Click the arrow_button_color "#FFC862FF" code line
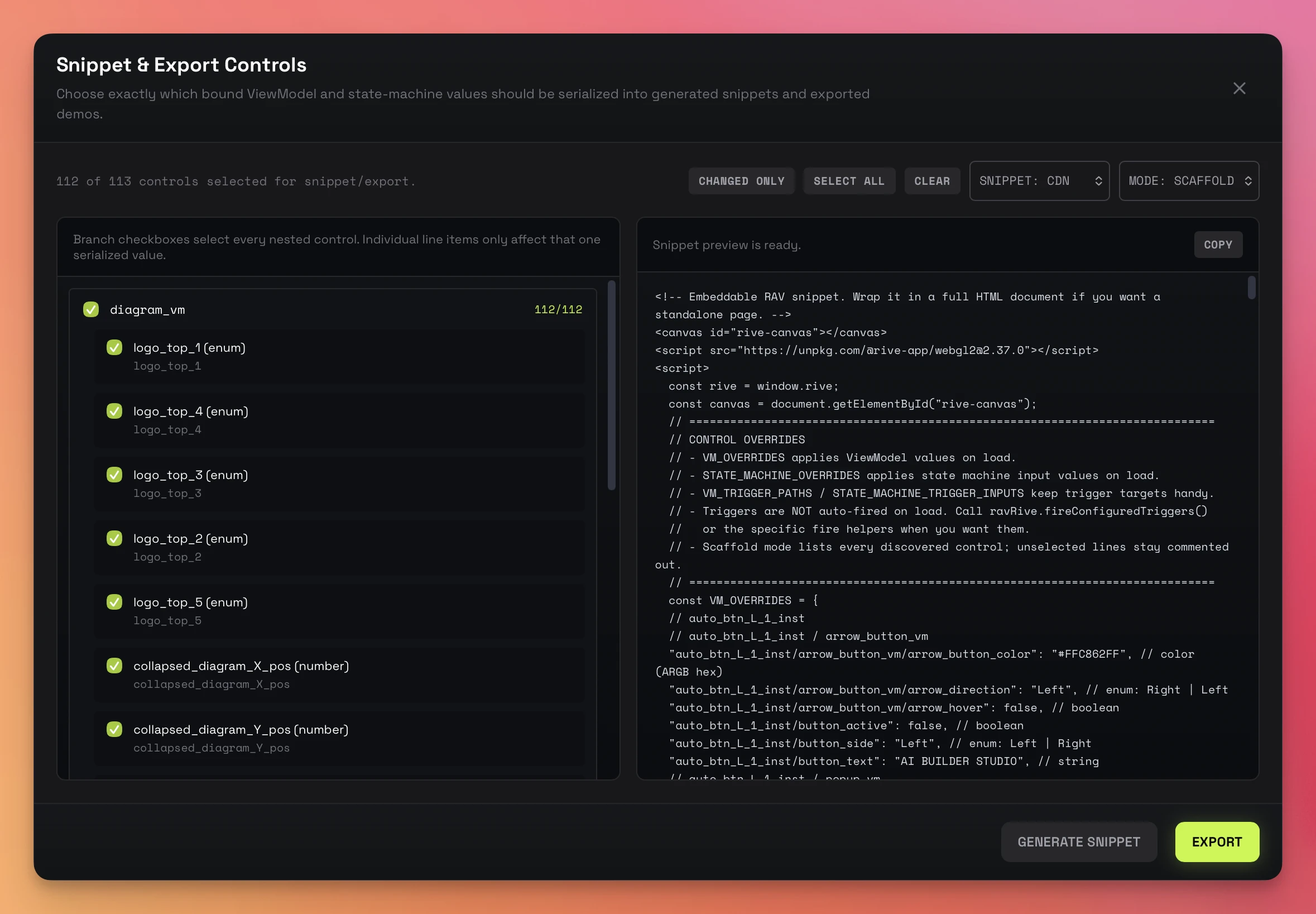This screenshot has width=1316, height=914. (924, 663)
